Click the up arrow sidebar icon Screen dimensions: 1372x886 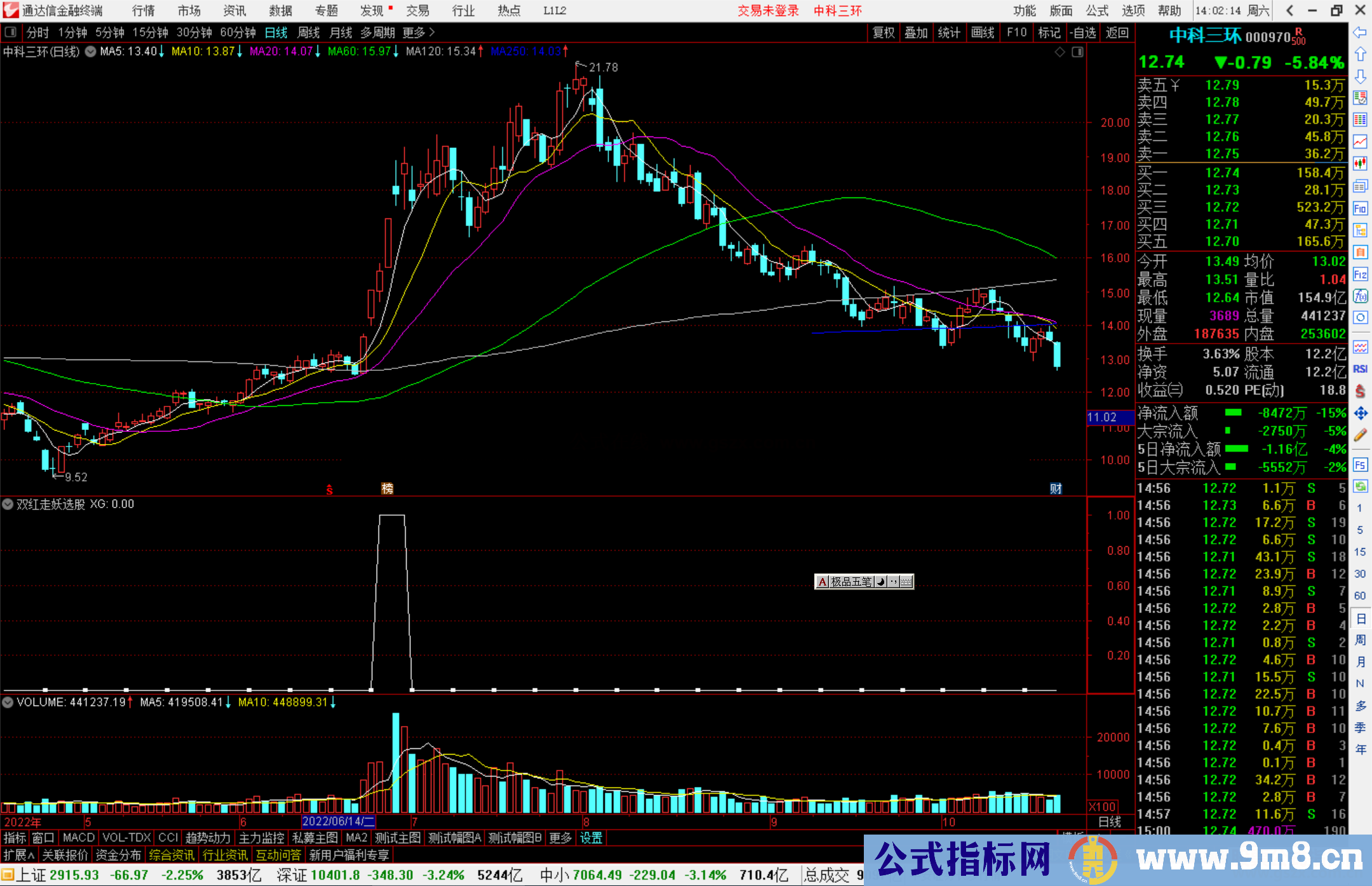click(x=1360, y=55)
